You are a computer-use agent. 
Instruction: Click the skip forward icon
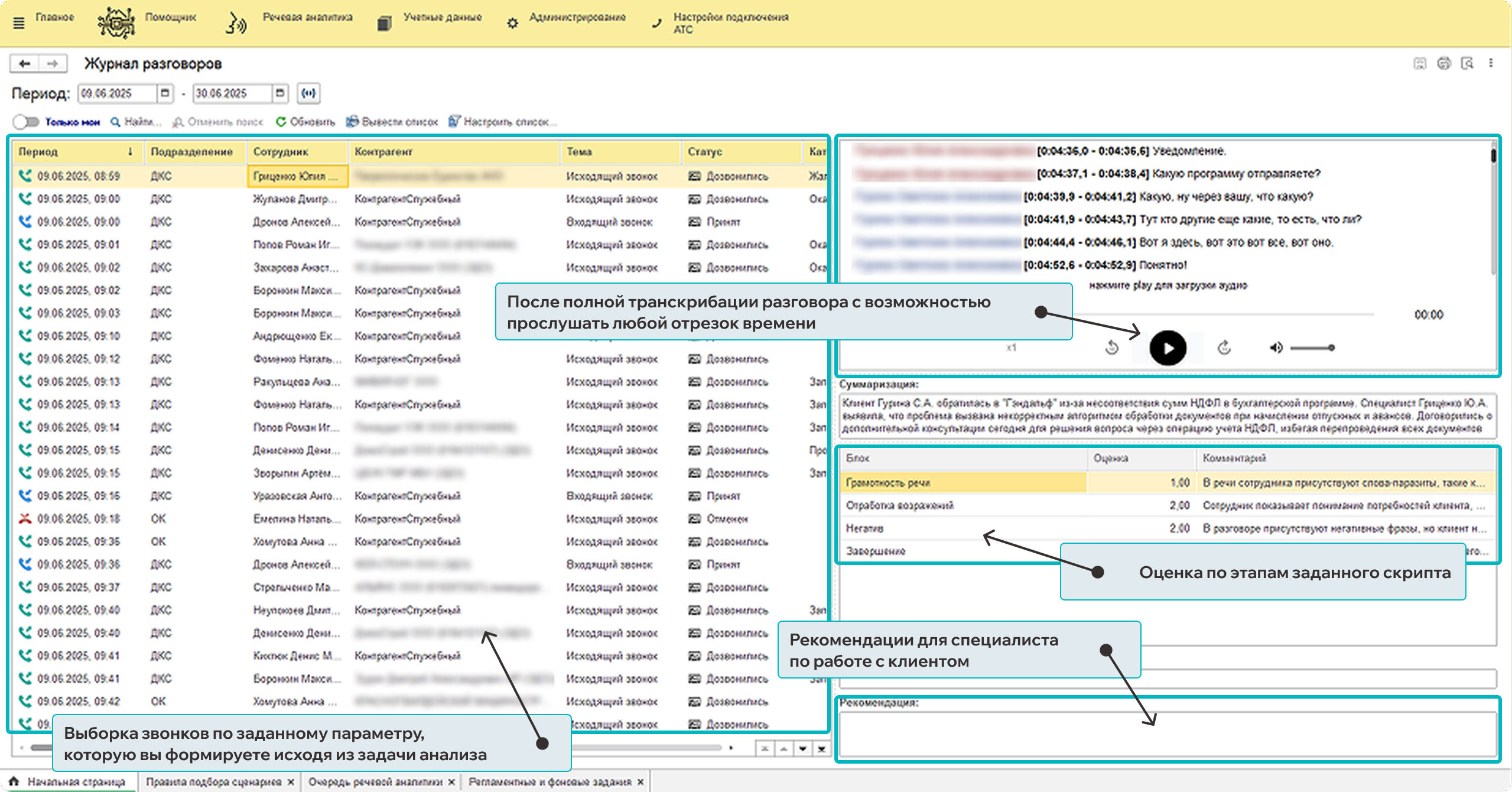tap(1224, 348)
